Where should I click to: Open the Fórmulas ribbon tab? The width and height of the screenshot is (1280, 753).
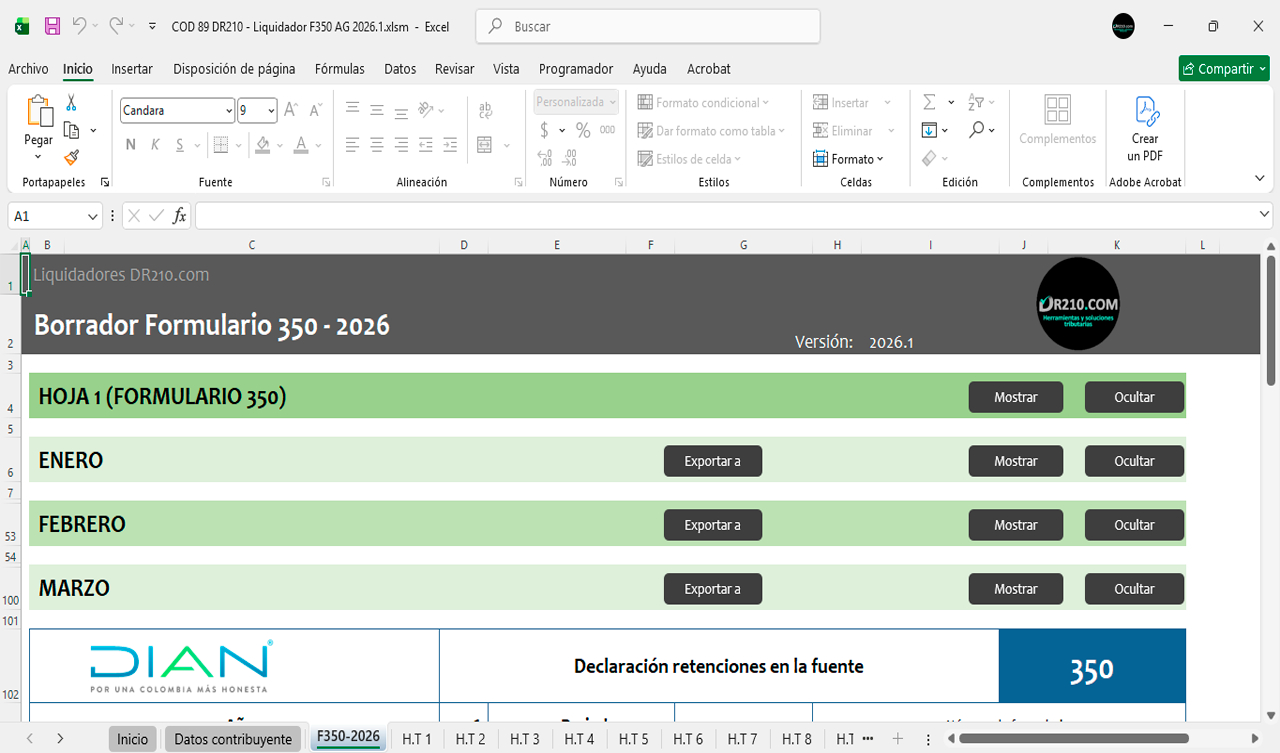click(x=339, y=69)
